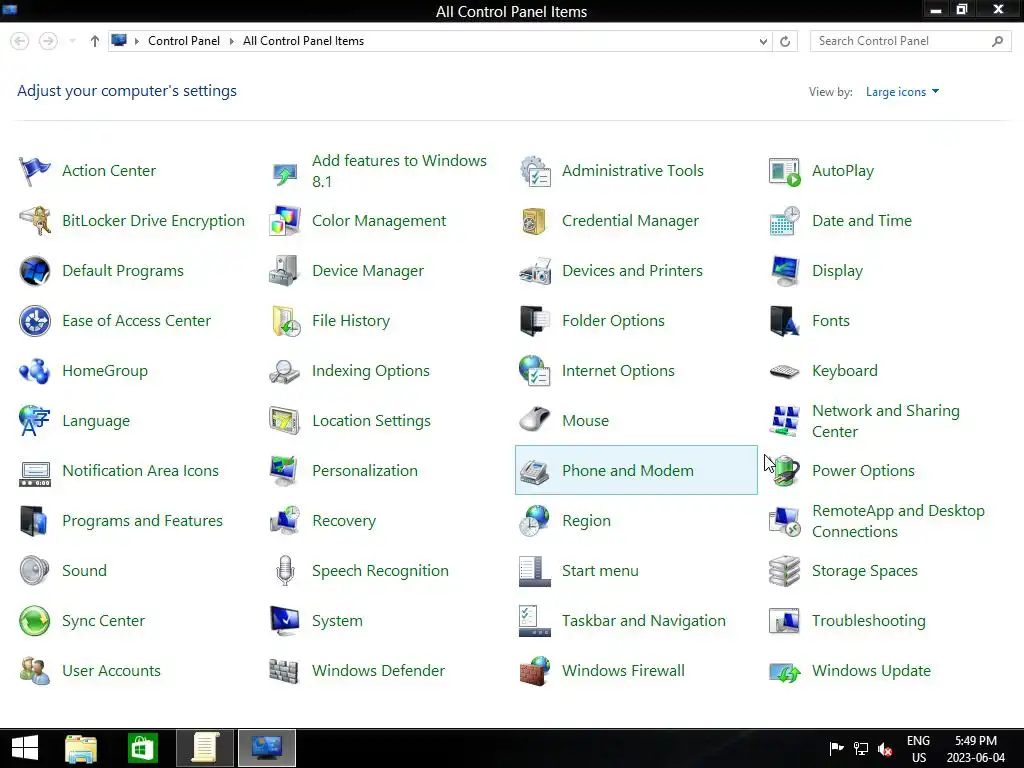1024x768 pixels.
Task: Expand the address bar history dropdown arrow
Action: click(763, 41)
